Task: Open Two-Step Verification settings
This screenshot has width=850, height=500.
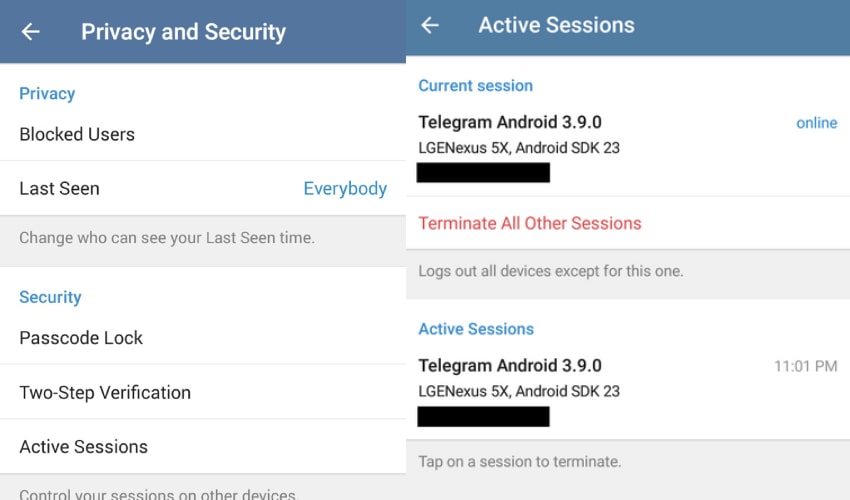Action: click(x=203, y=392)
